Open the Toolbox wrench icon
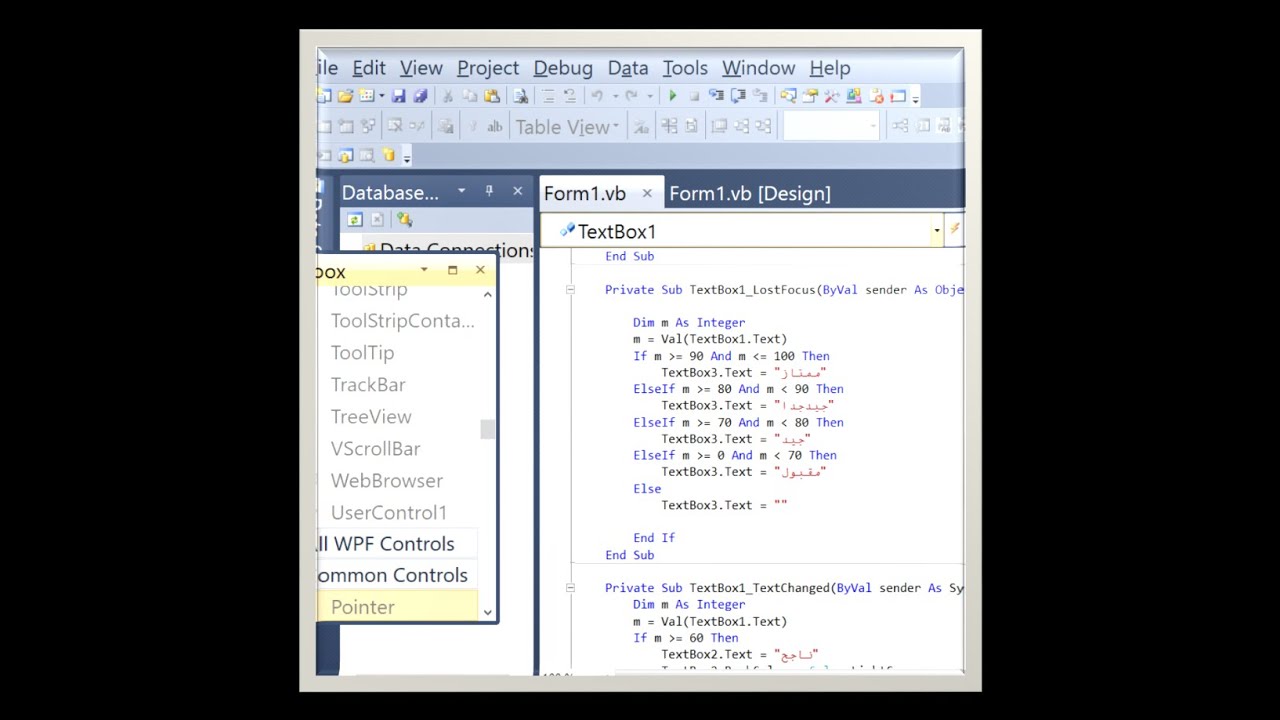Viewport: 1280px width, 720px height. (831, 96)
